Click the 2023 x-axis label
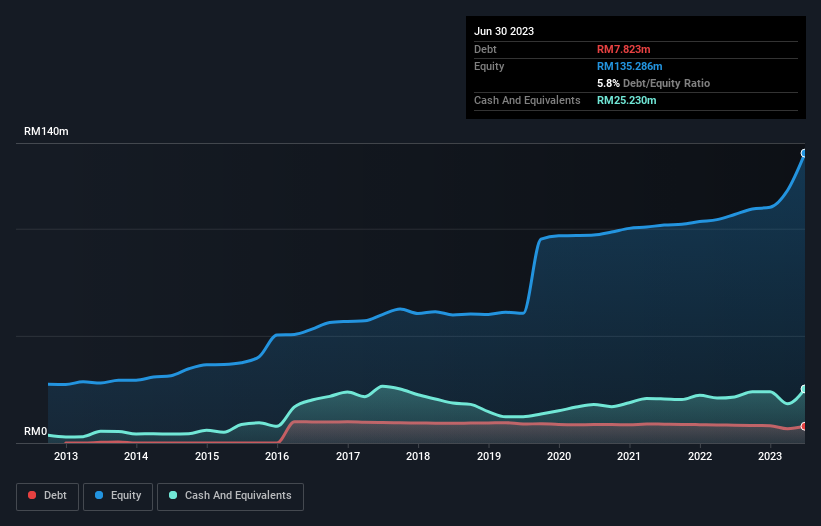821x526 pixels. [x=770, y=456]
